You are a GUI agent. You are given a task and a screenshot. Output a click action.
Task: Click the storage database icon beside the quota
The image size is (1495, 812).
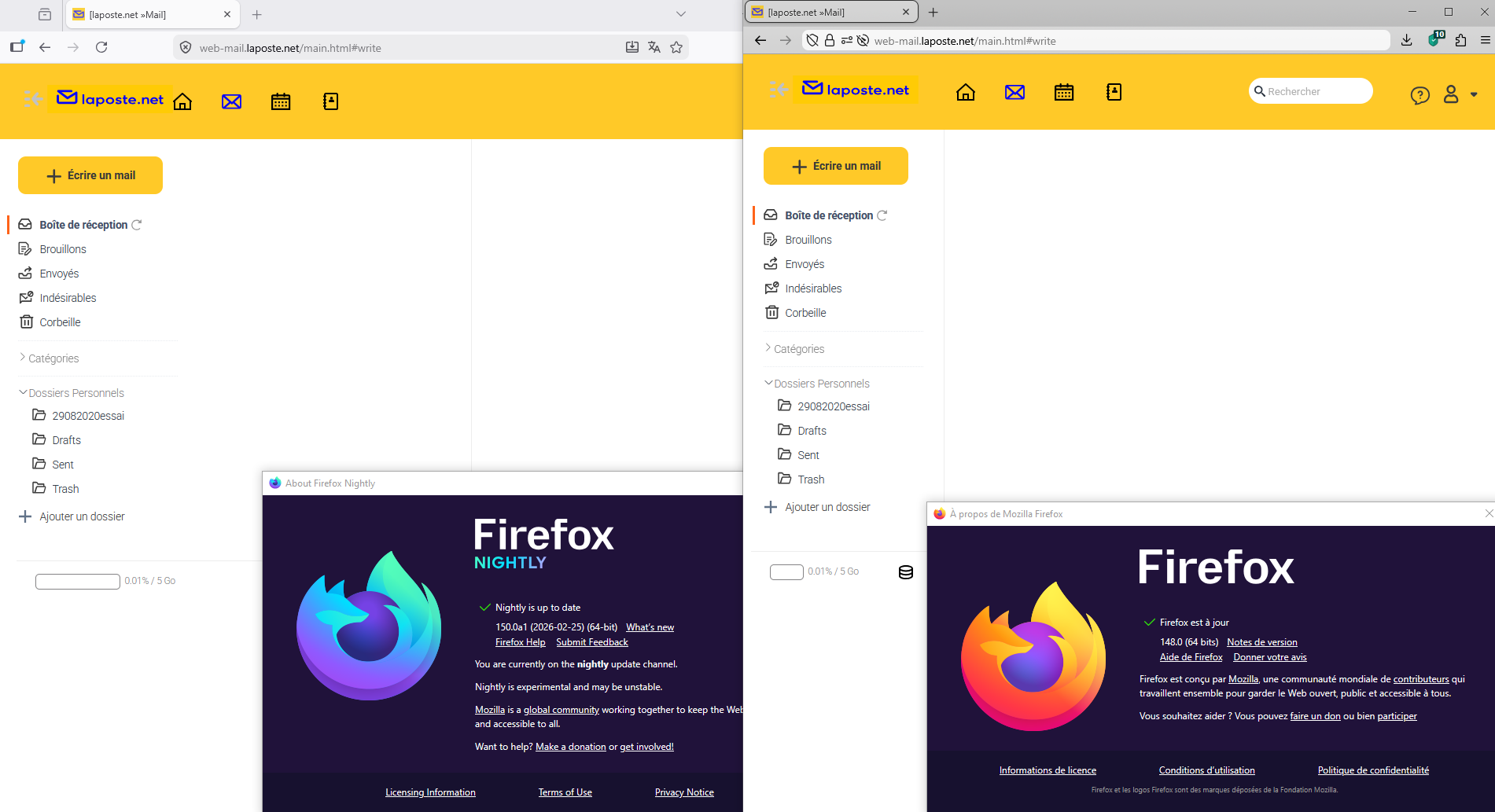tap(906, 572)
